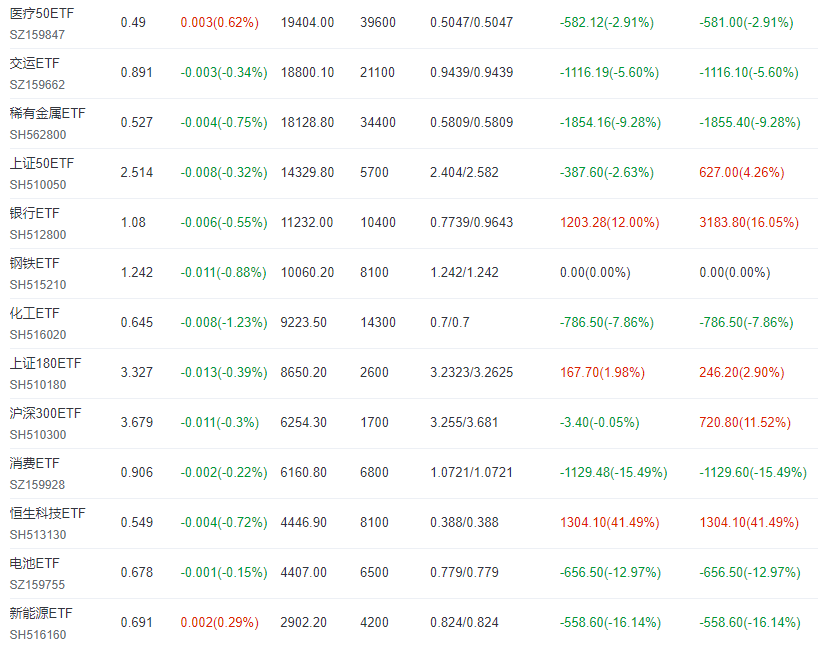Click stock code SH510300

[x=38, y=433]
